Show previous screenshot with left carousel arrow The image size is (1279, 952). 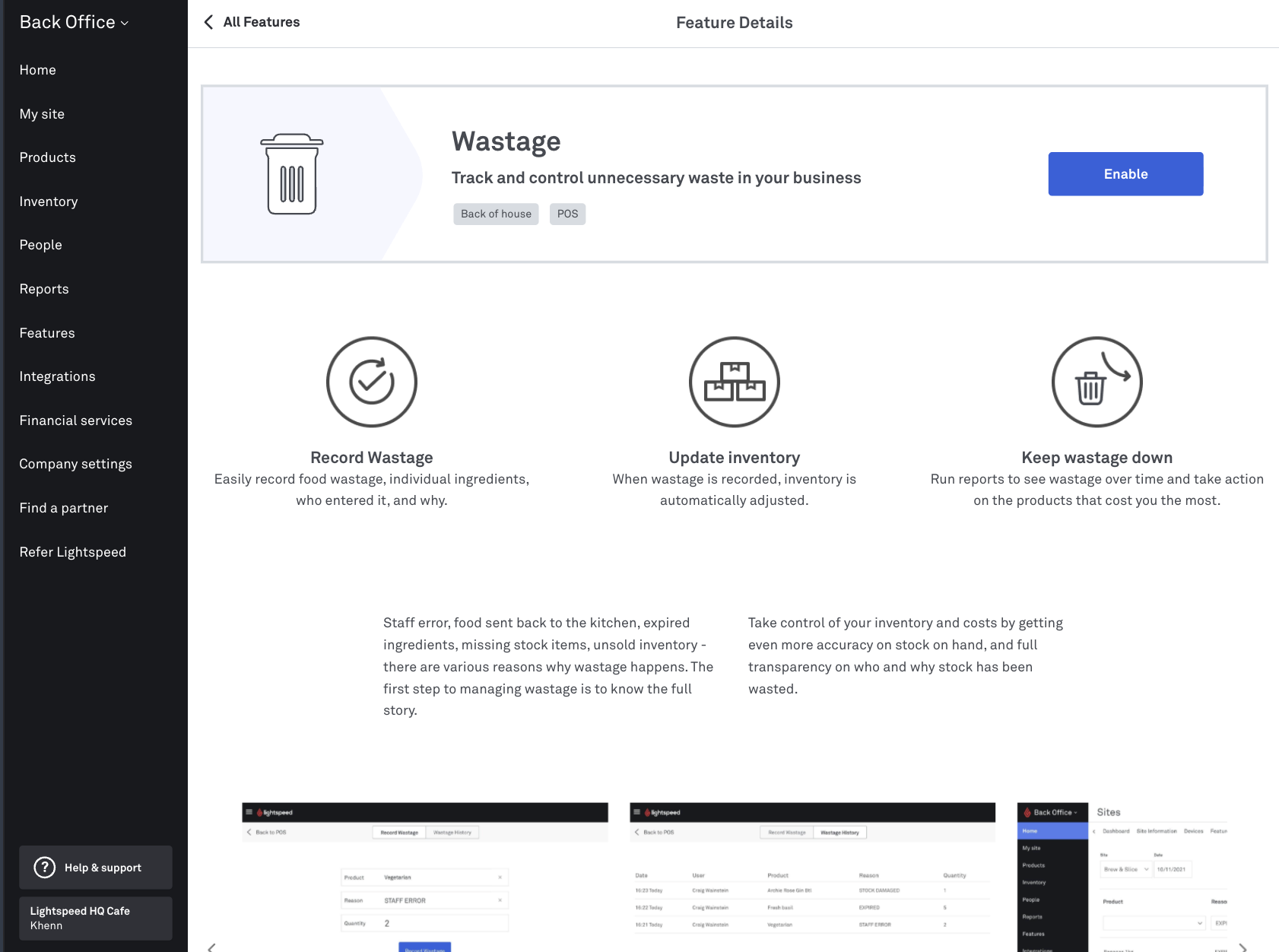(211, 947)
